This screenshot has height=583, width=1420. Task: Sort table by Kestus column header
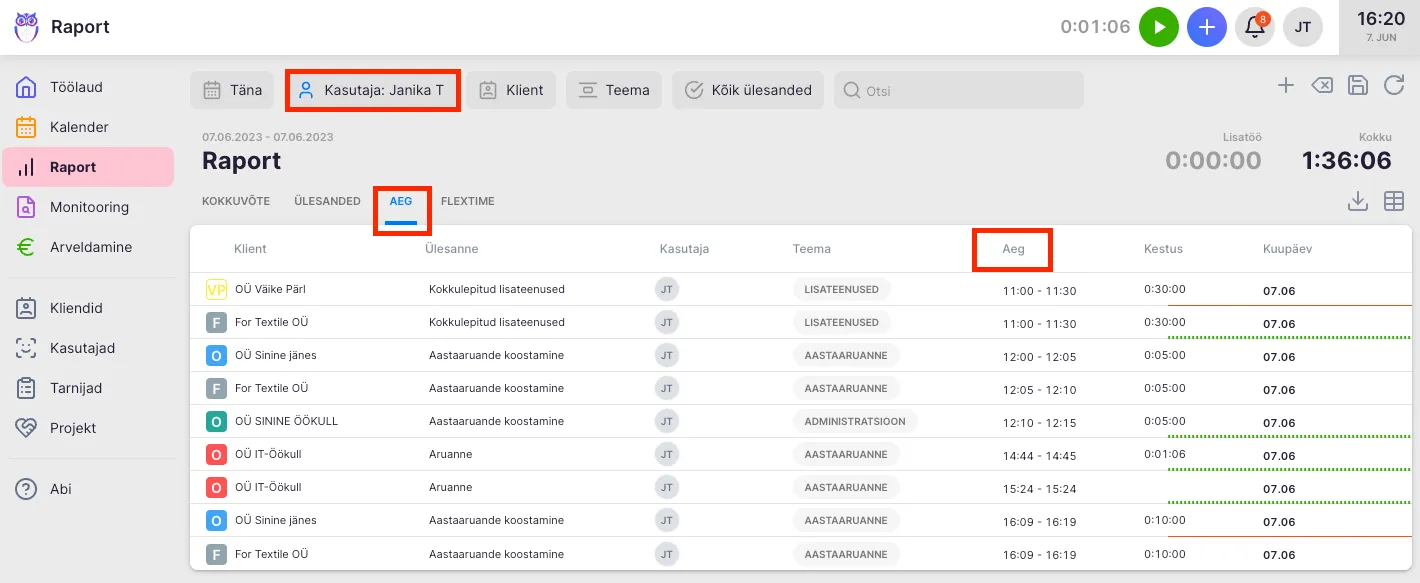click(1163, 249)
